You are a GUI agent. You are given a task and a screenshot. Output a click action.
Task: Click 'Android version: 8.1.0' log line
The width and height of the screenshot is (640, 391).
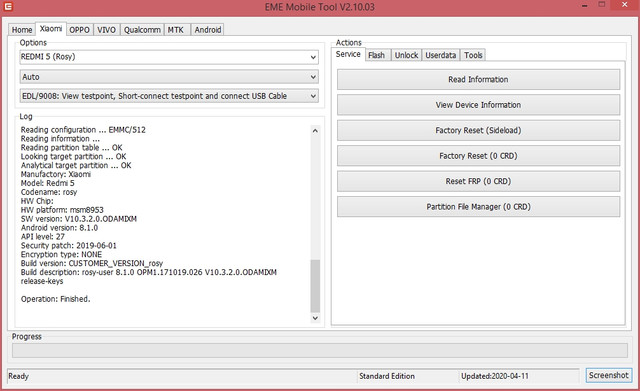[59, 228]
